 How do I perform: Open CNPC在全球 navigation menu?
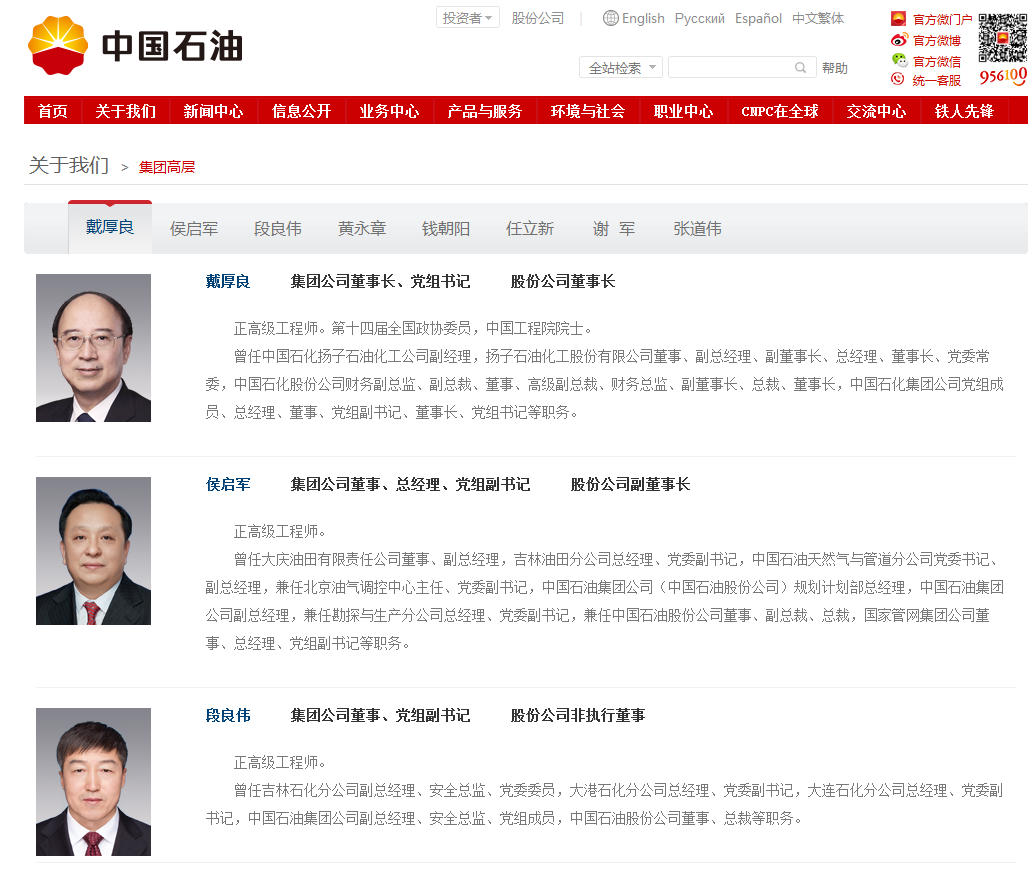coord(780,111)
